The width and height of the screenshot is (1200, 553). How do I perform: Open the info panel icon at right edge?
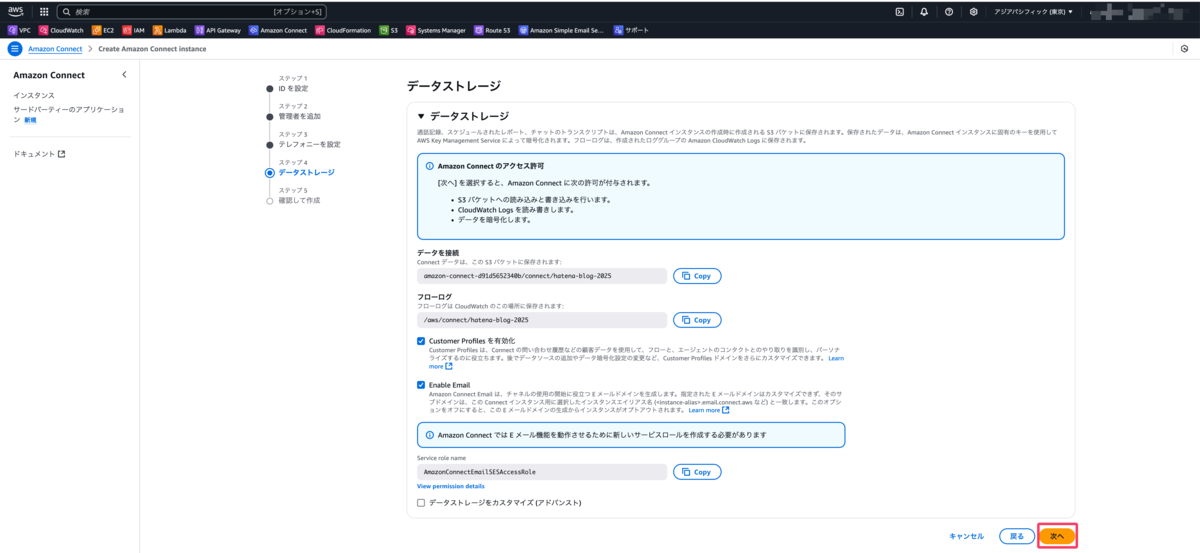tap(1185, 48)
